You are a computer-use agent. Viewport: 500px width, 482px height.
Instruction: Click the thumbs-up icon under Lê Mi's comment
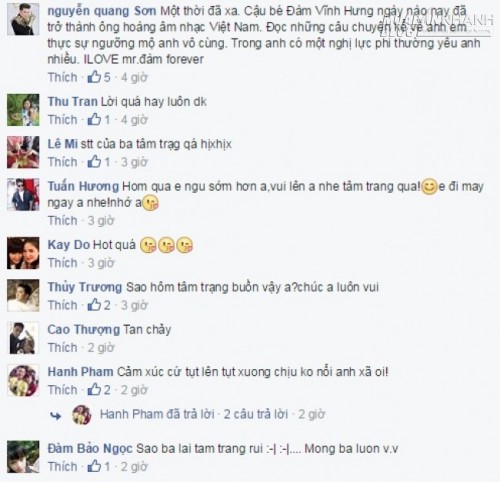tap(94, 162)
